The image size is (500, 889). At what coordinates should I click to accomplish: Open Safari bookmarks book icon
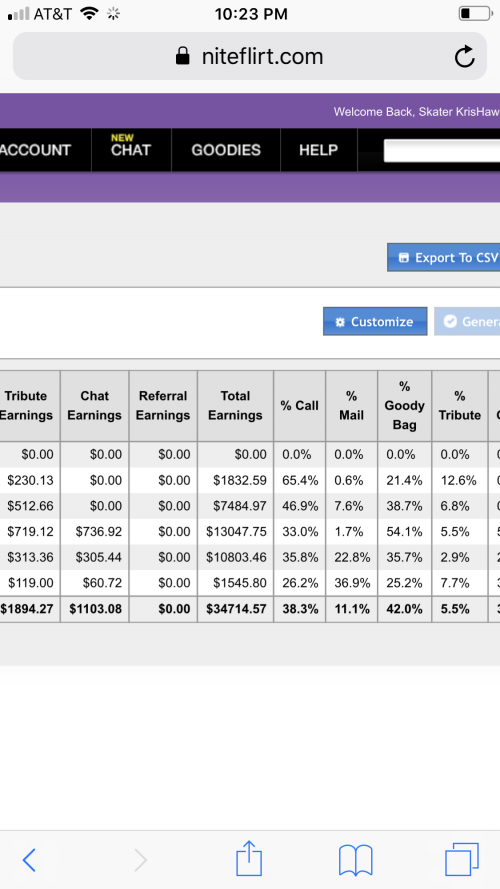(x=355, y=860)
